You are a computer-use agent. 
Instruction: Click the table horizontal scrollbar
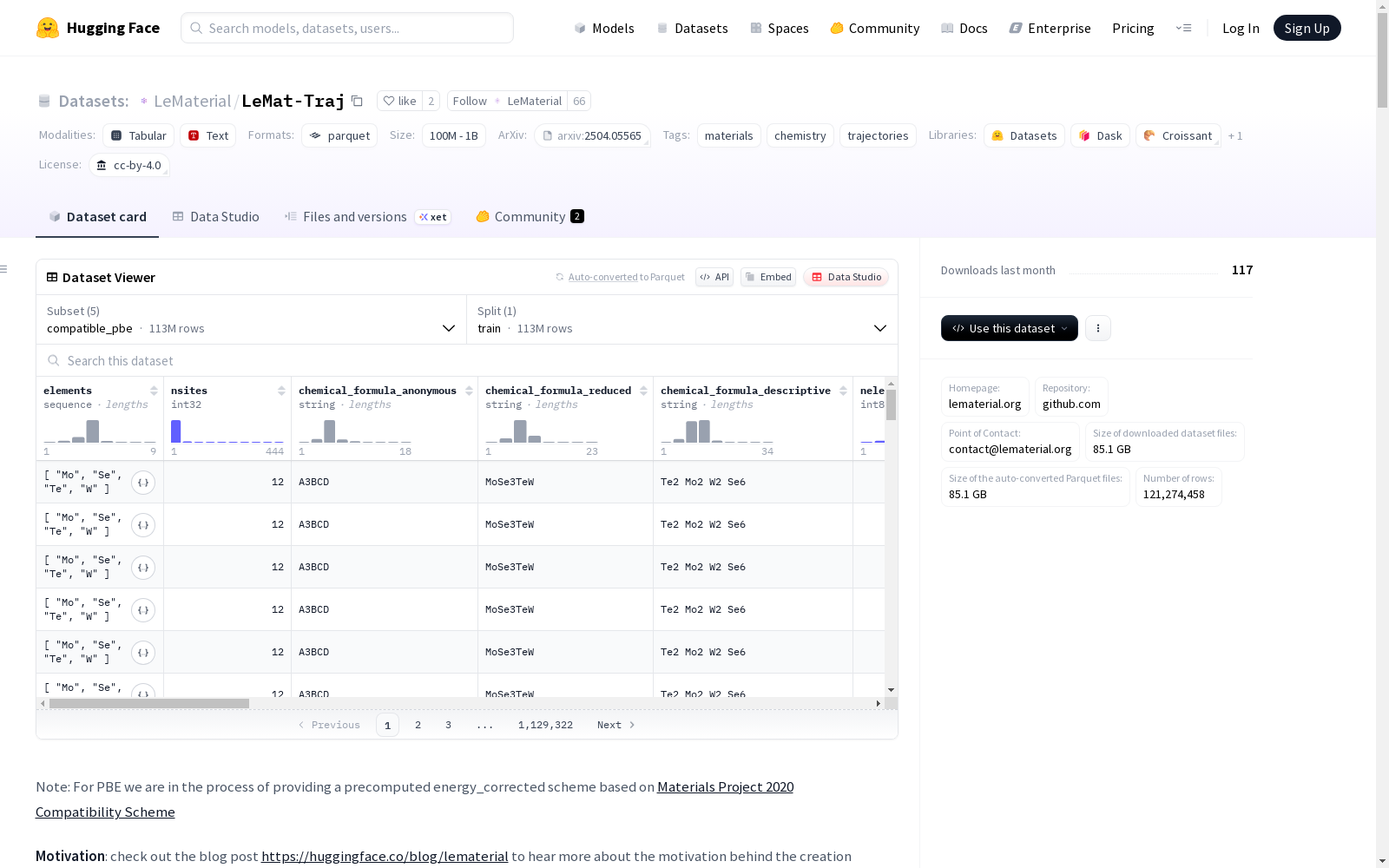[x=149, y=703]
